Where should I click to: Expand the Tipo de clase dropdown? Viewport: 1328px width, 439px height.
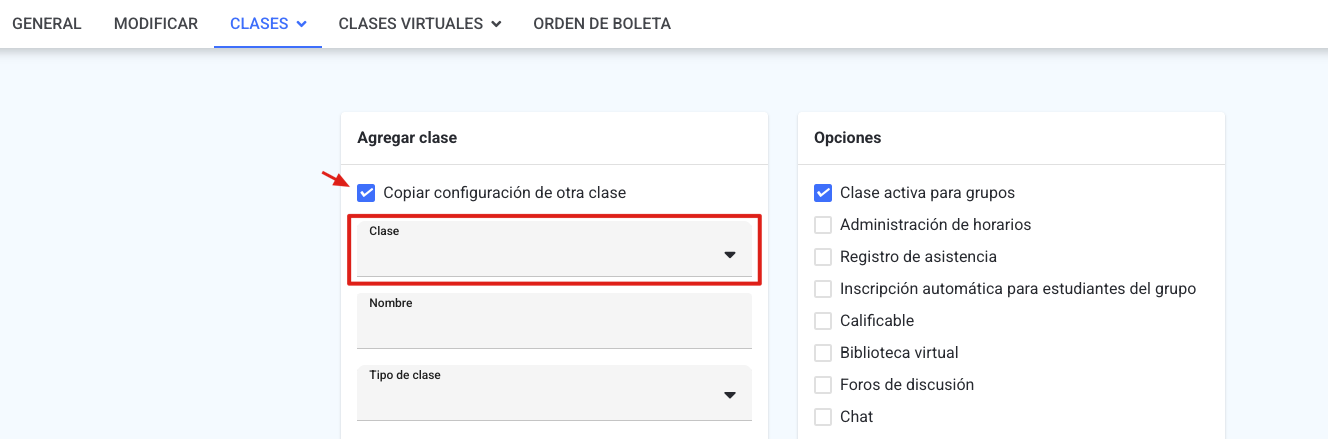[x=554, y=393]
